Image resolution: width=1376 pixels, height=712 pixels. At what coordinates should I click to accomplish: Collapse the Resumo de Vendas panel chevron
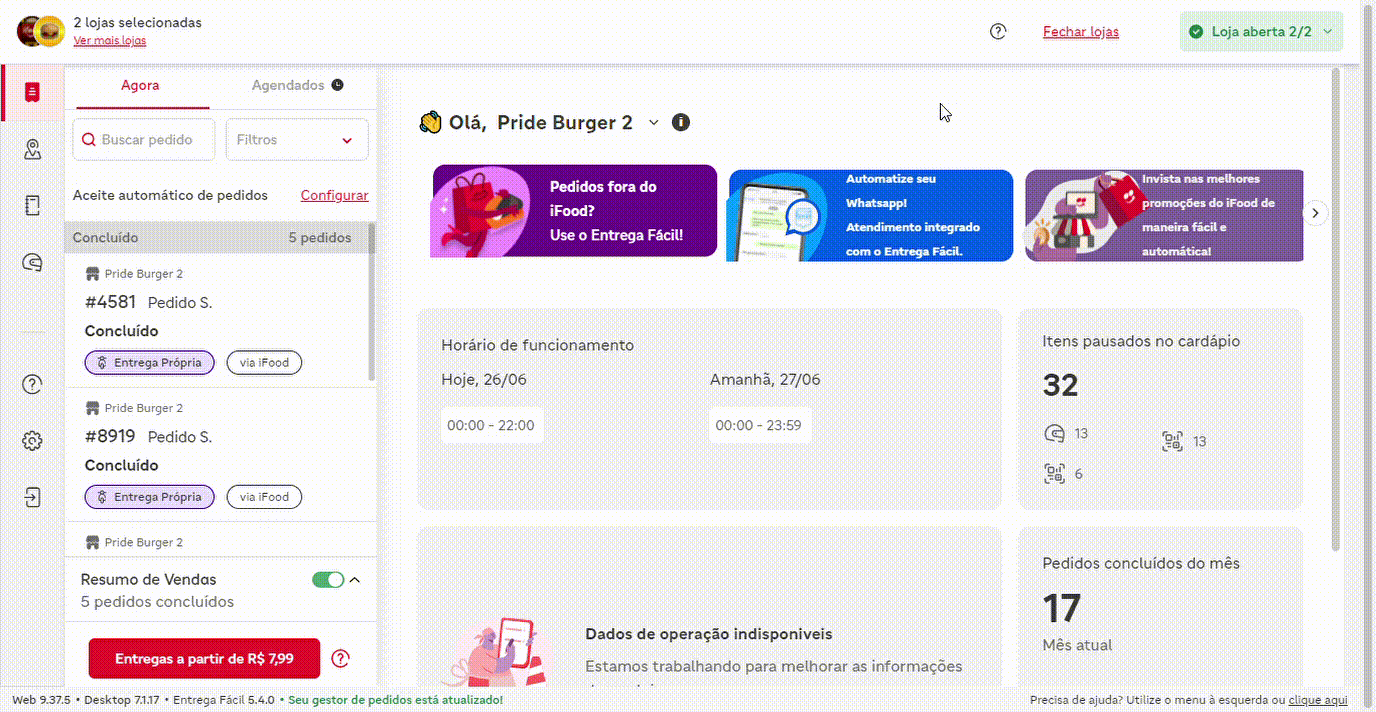tap(354, 580)
